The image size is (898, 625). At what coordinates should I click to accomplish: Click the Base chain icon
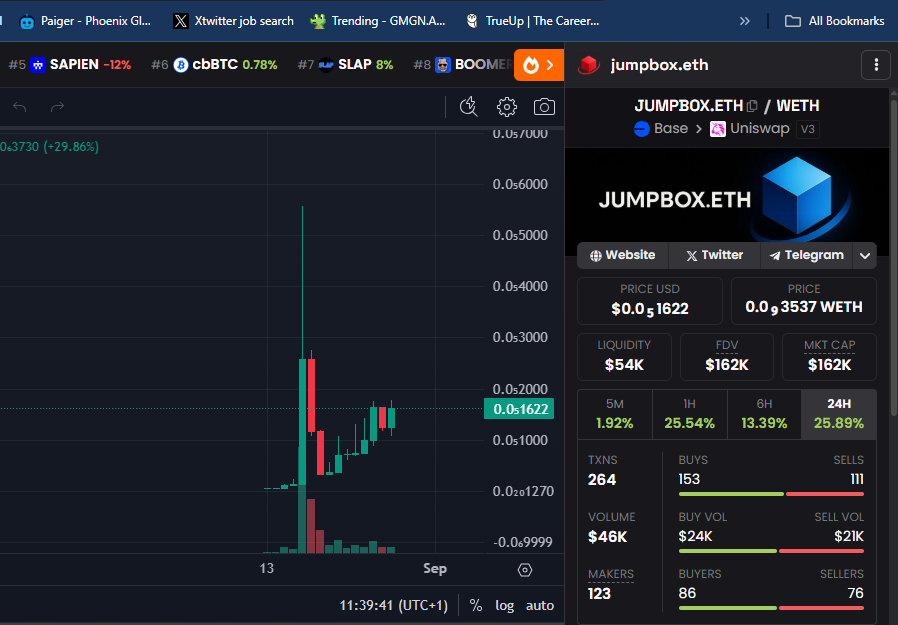pyautogui.click(x=641, y=129)
